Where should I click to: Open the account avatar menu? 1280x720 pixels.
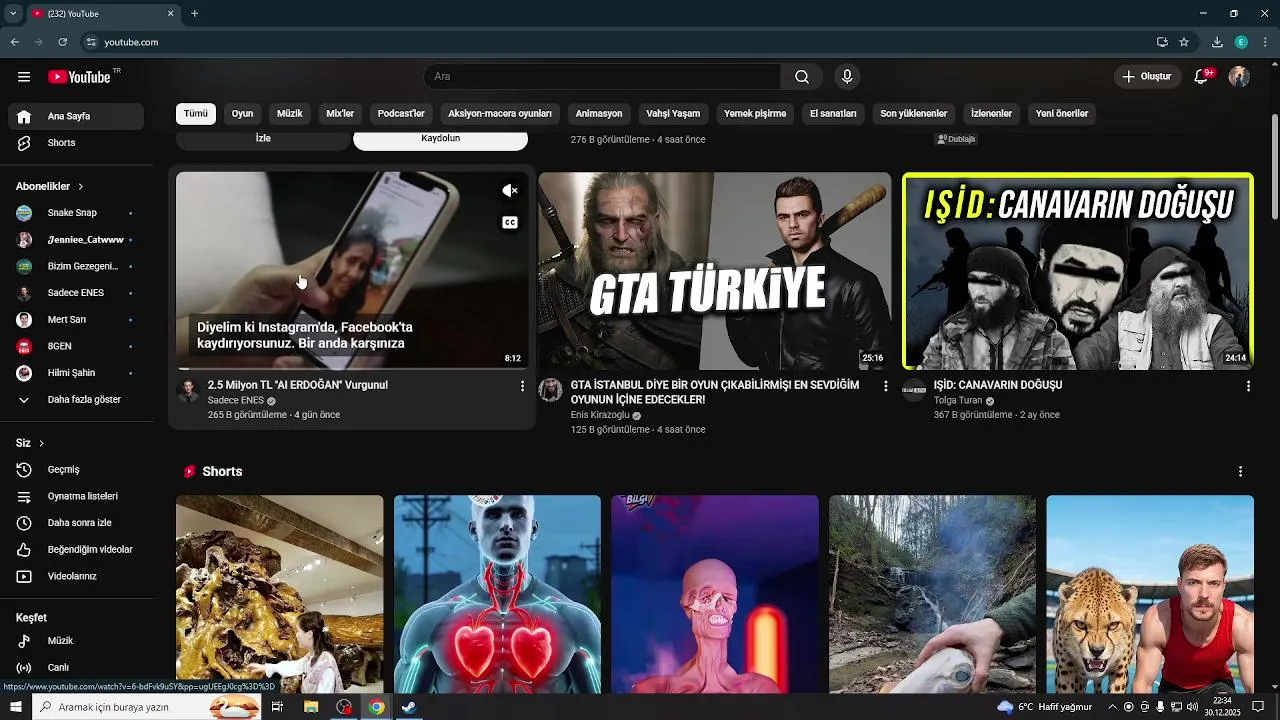[x=1239, y=77]
